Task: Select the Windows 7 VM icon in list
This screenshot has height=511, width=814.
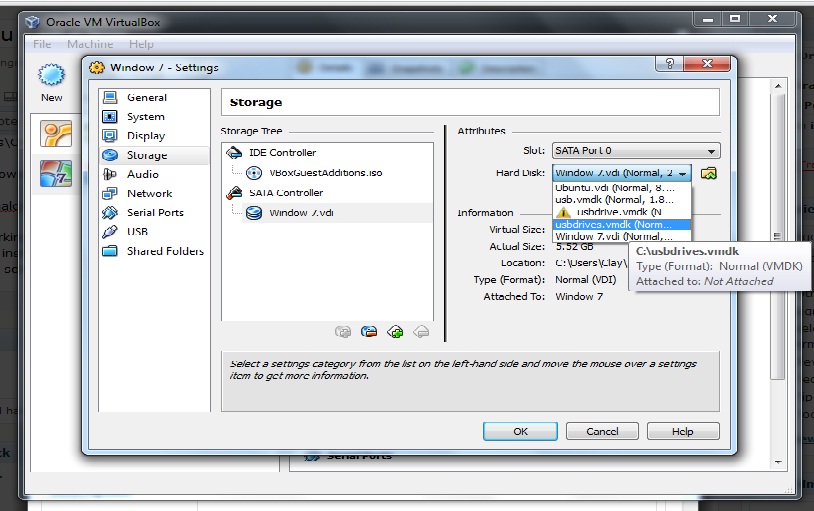Action: [x=55, y=173]
